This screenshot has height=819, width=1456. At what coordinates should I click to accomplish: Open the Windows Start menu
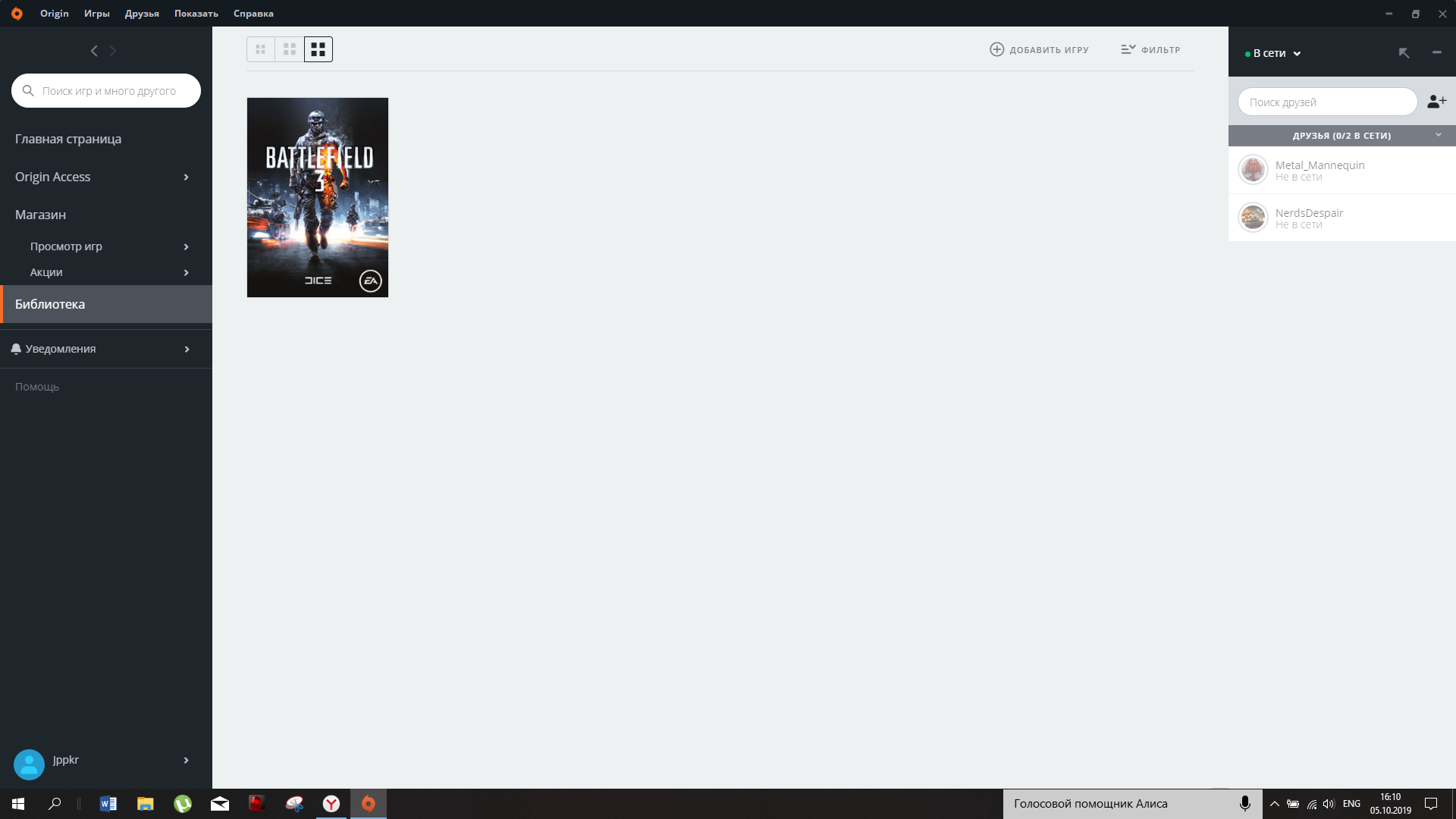(x=18, y=804)
